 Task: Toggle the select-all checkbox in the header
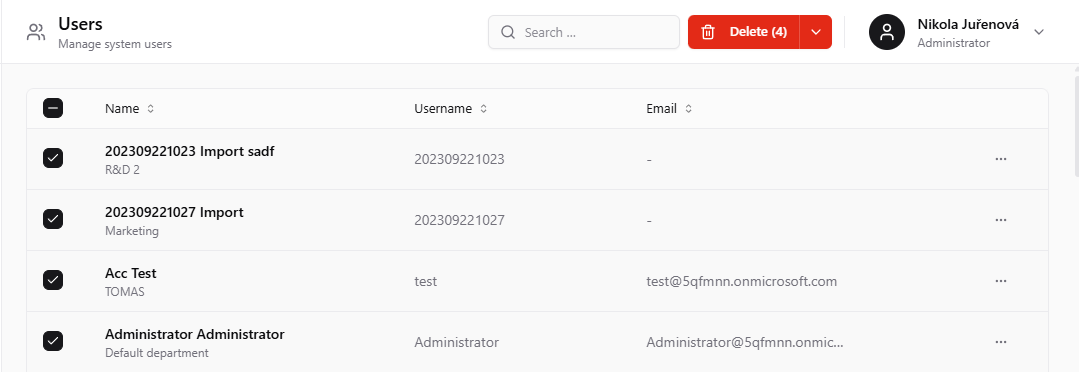[53, 108]
